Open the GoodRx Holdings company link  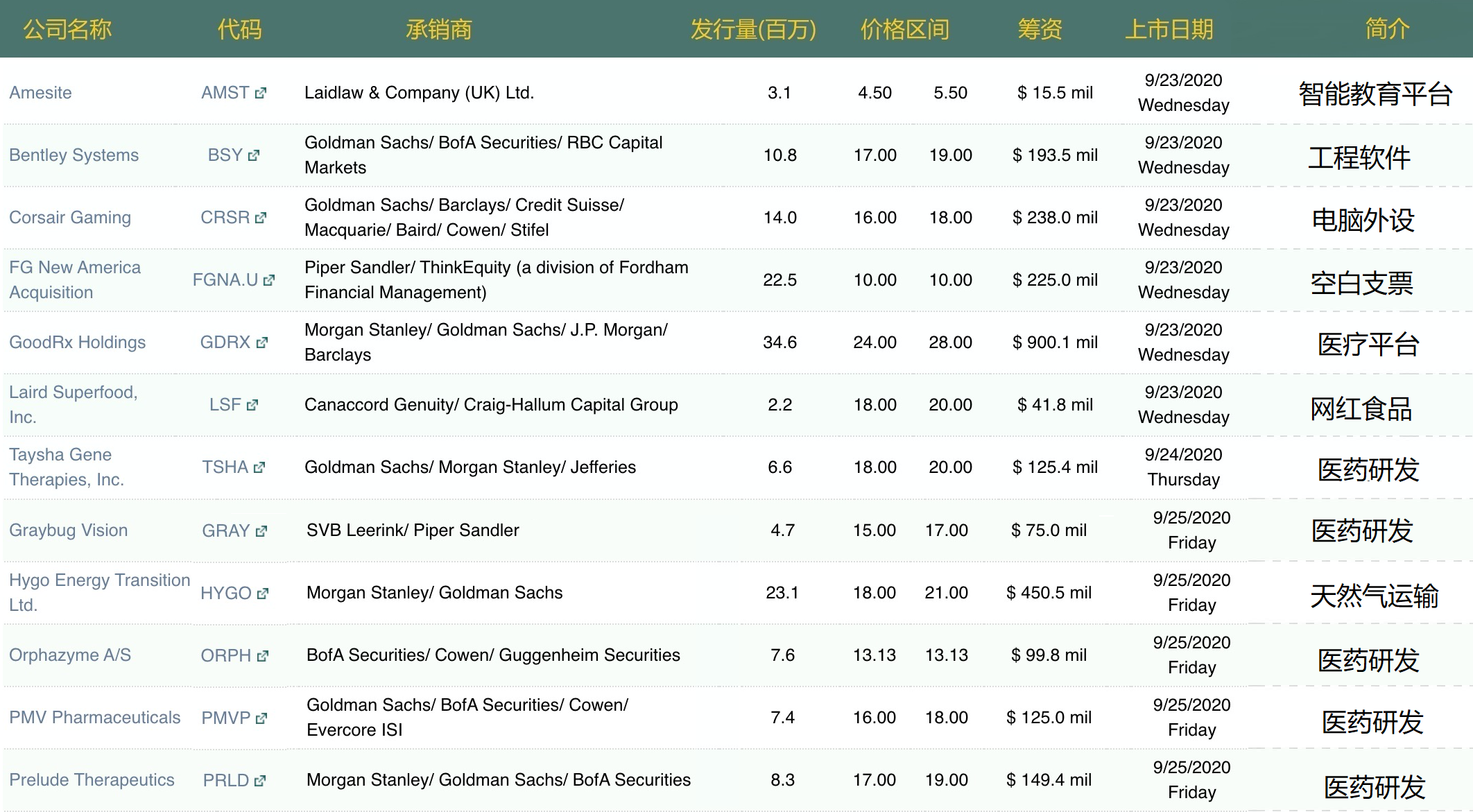click(x=77, y=342)
